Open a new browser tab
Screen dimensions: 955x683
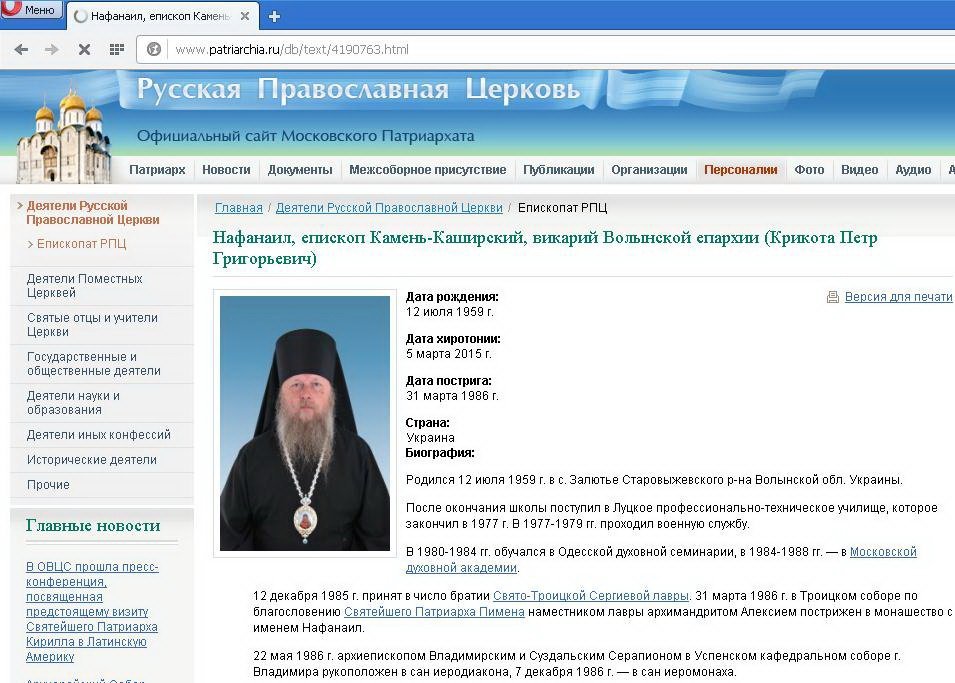coord(274,16)
